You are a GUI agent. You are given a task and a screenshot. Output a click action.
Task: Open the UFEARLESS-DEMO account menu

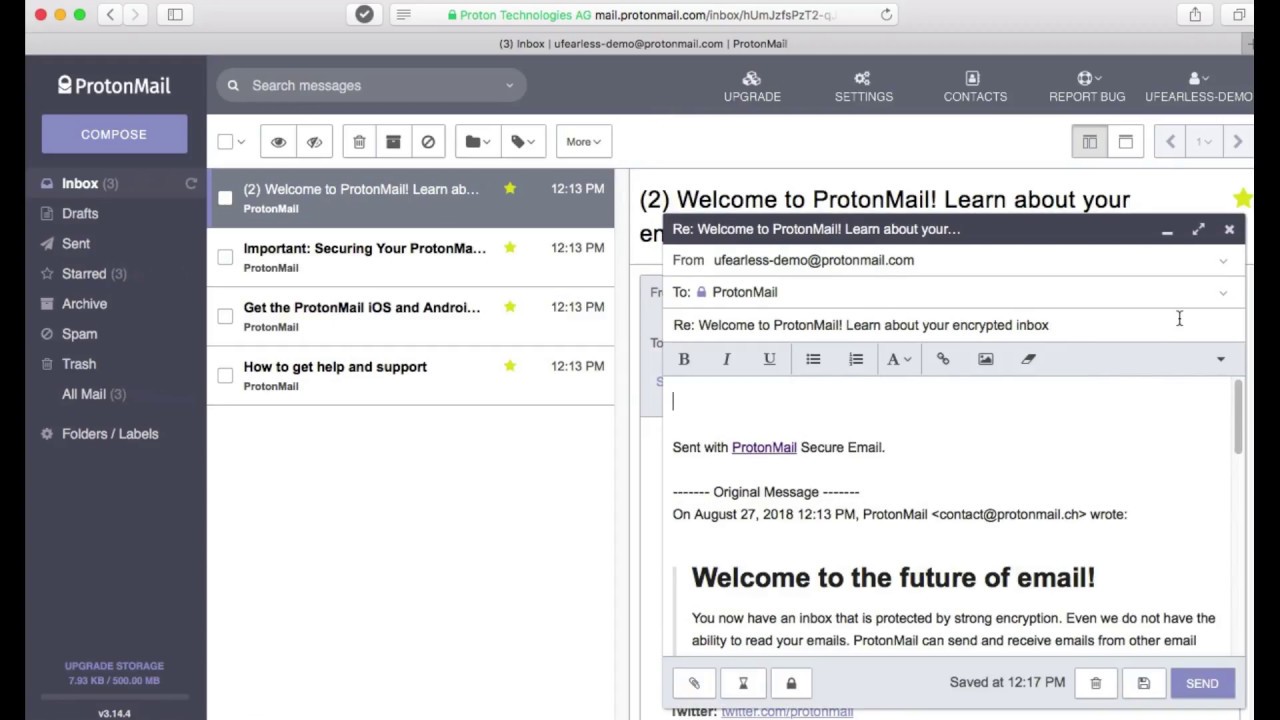tap(1198, 87)
